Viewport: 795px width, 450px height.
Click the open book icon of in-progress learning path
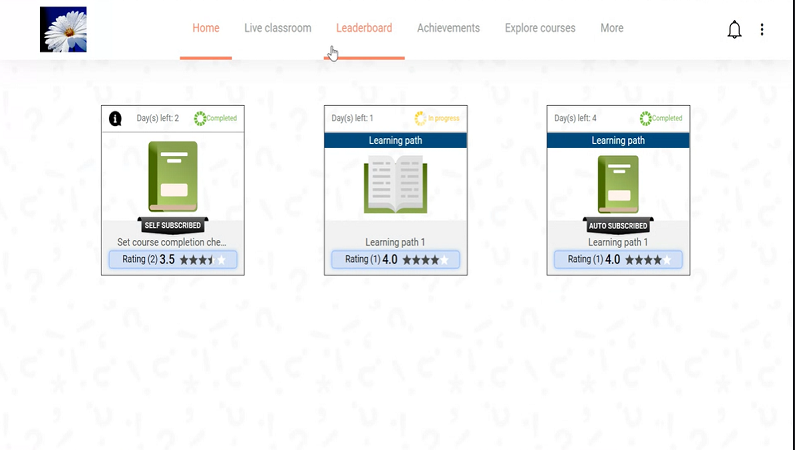click(395, 183)
